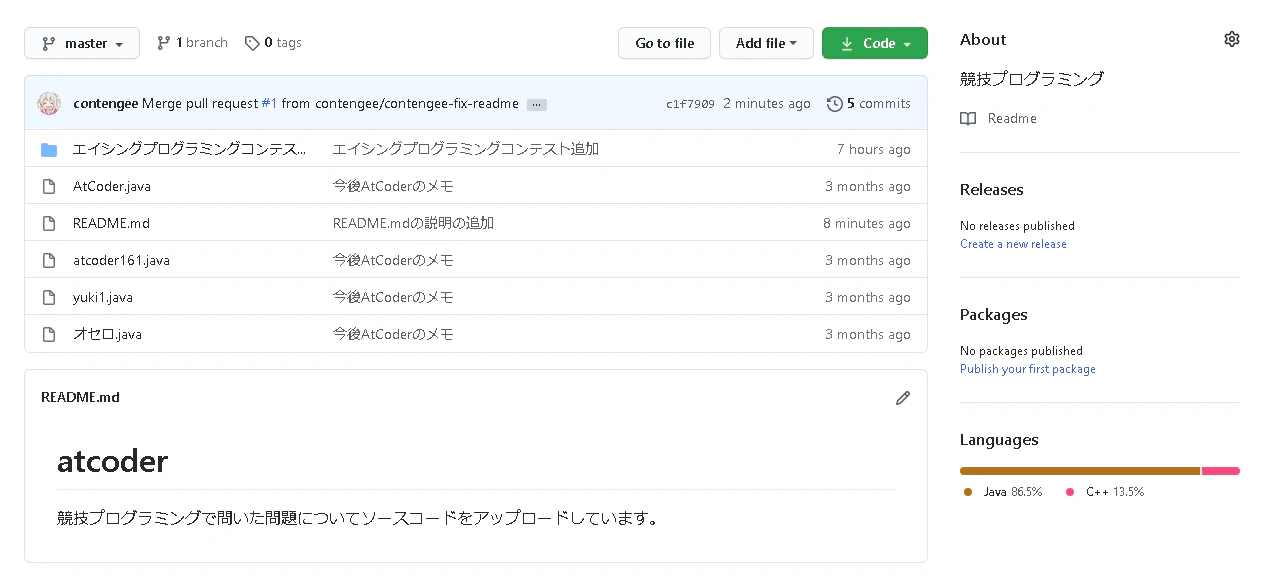Viewport: 1267px width, 586px height.
Task: Expand commit message ellipsis button
Action: [537, 104]
